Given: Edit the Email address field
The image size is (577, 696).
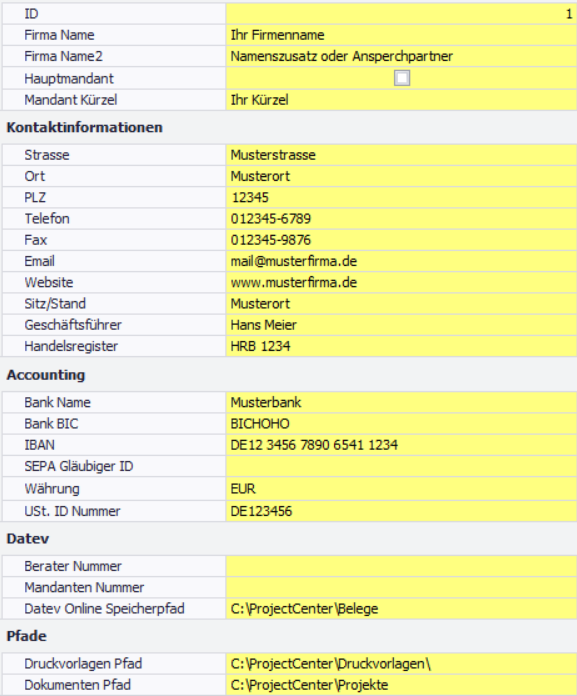Looking at the screenshot, I should (x=401, y=261).
